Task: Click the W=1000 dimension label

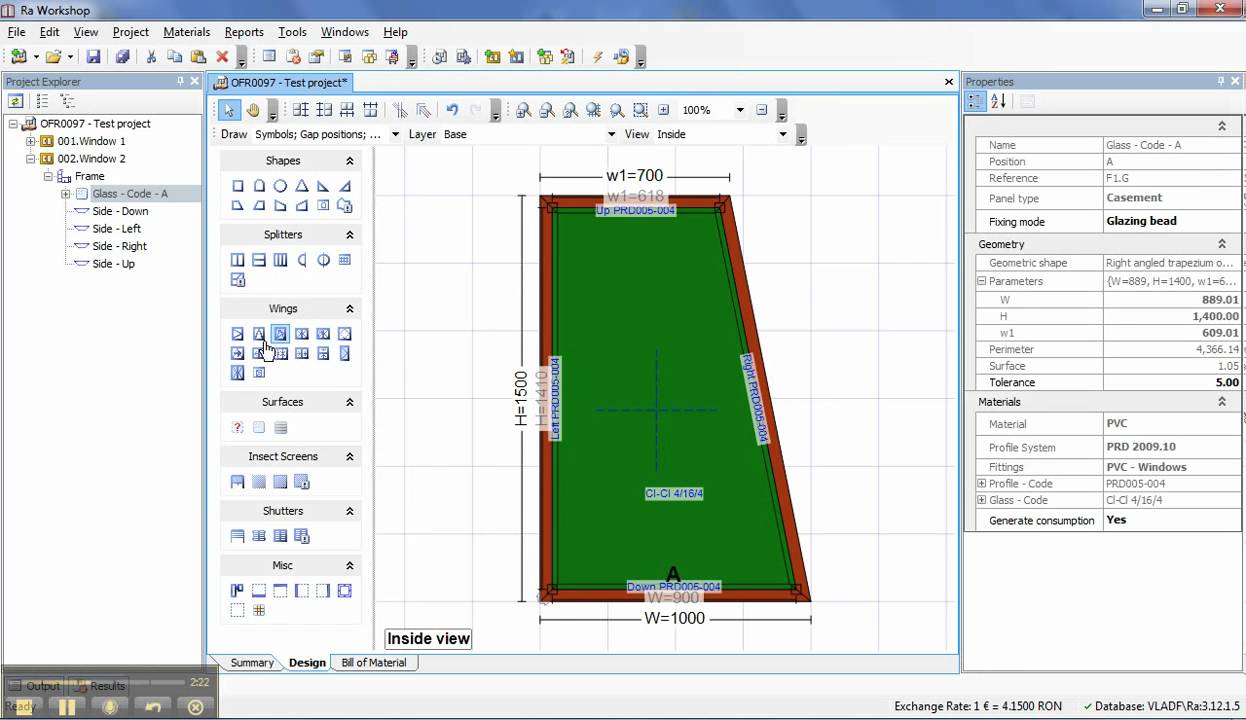Action: pos(674,618)
